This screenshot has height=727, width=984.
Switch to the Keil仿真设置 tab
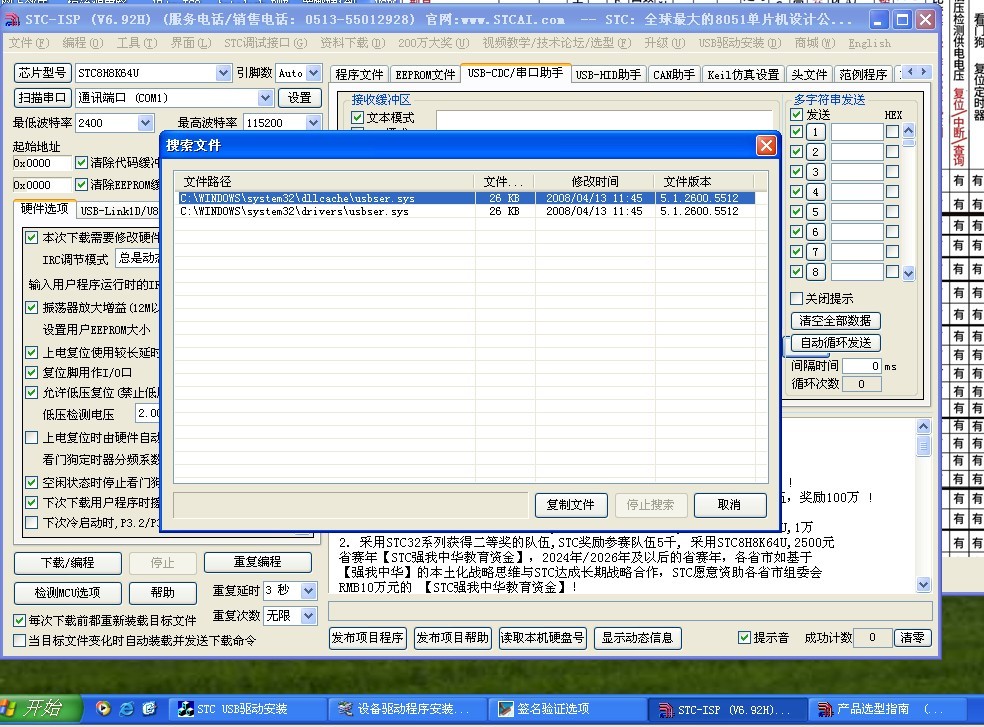[743, 75]
